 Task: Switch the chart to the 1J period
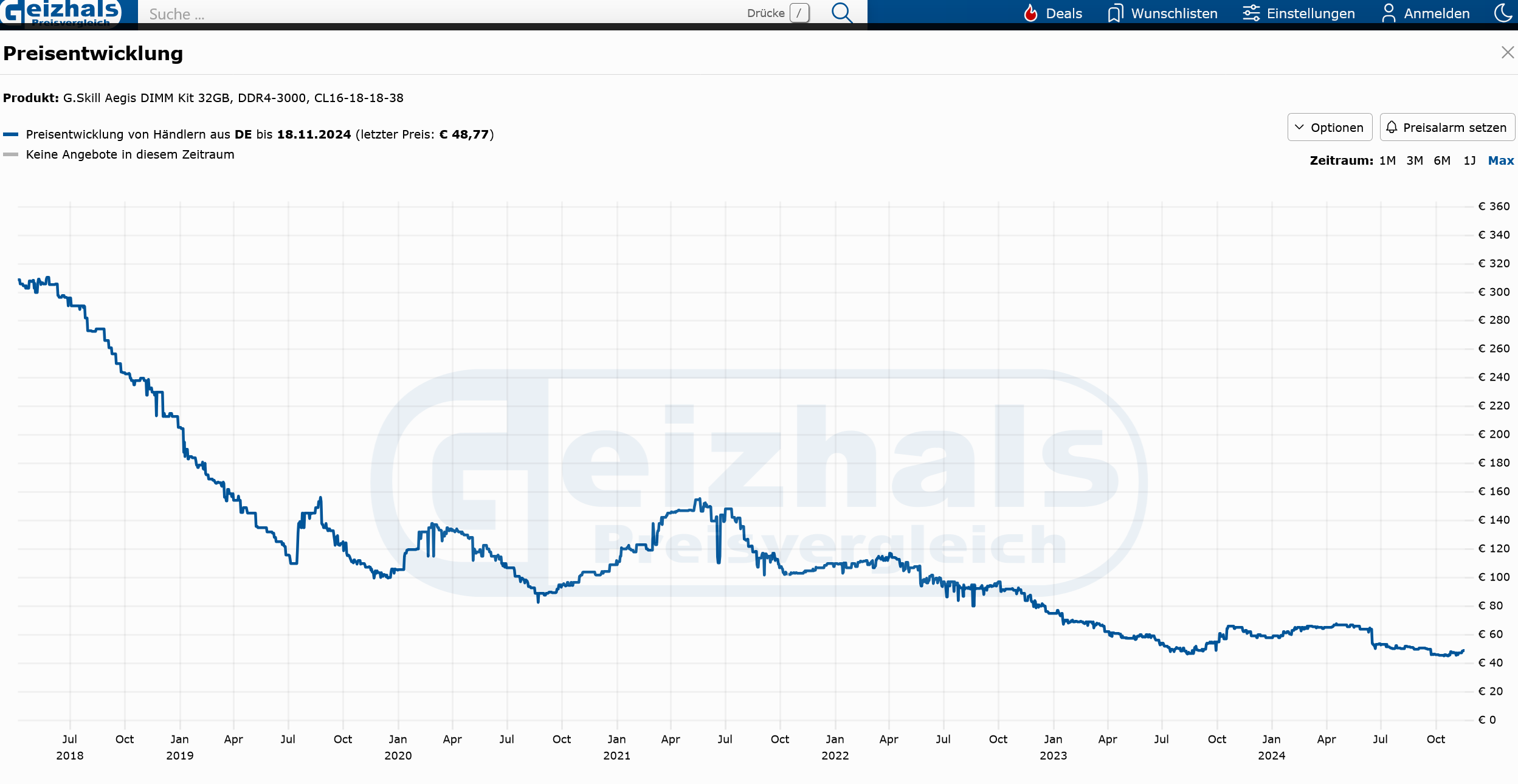tap(1469, 160)
